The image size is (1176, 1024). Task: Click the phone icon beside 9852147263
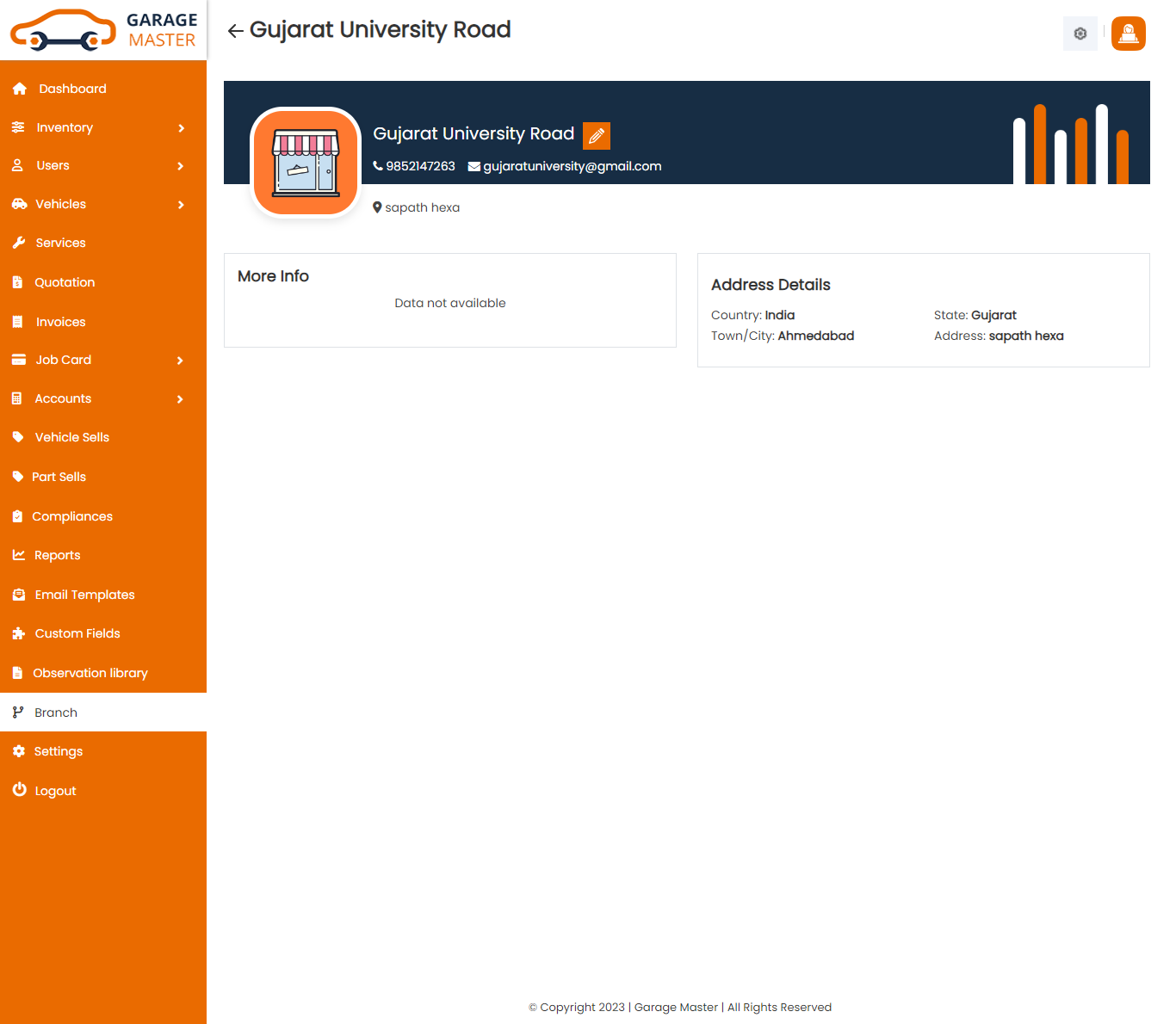pyautogui.click(x=378, y=166)
